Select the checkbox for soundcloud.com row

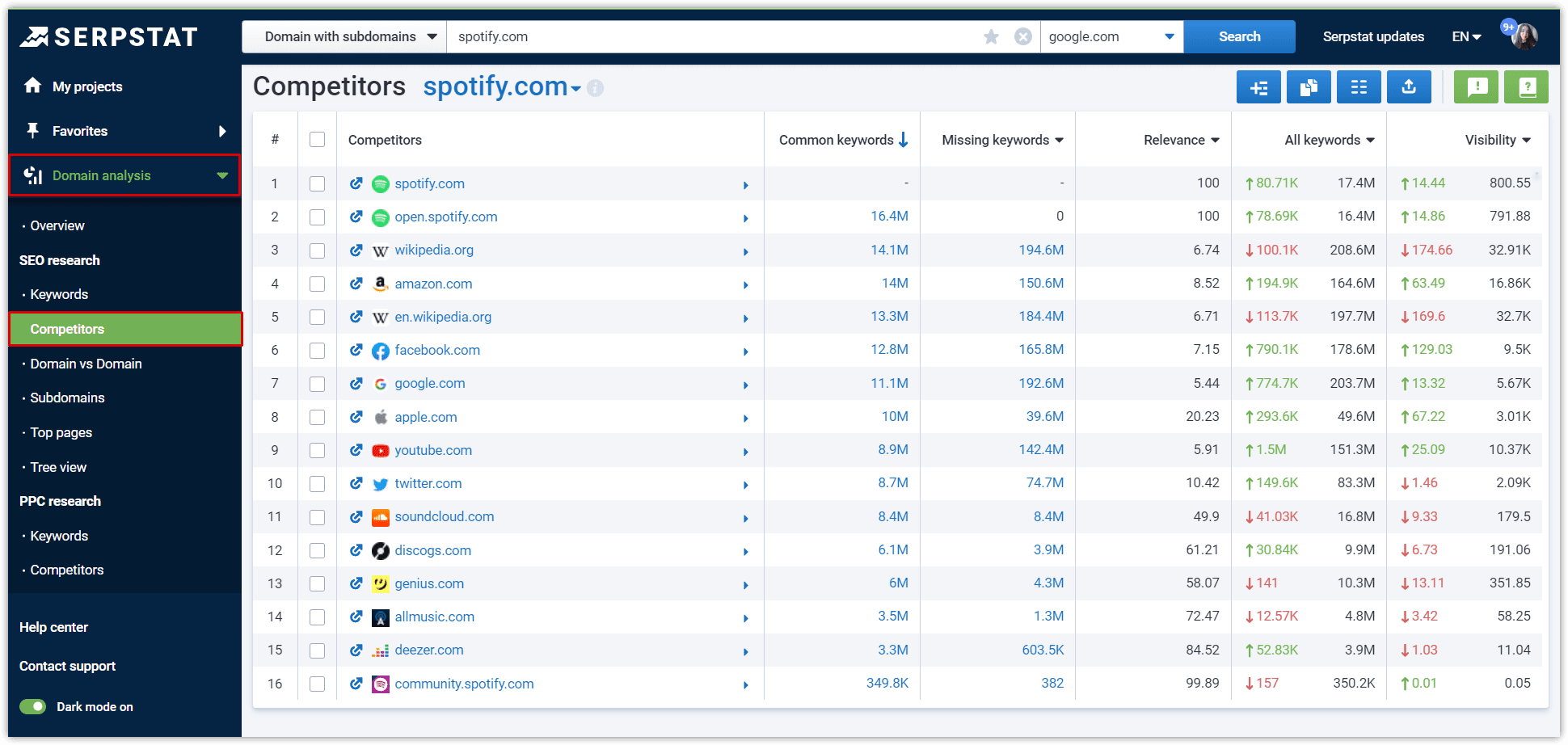coord(317,516)
